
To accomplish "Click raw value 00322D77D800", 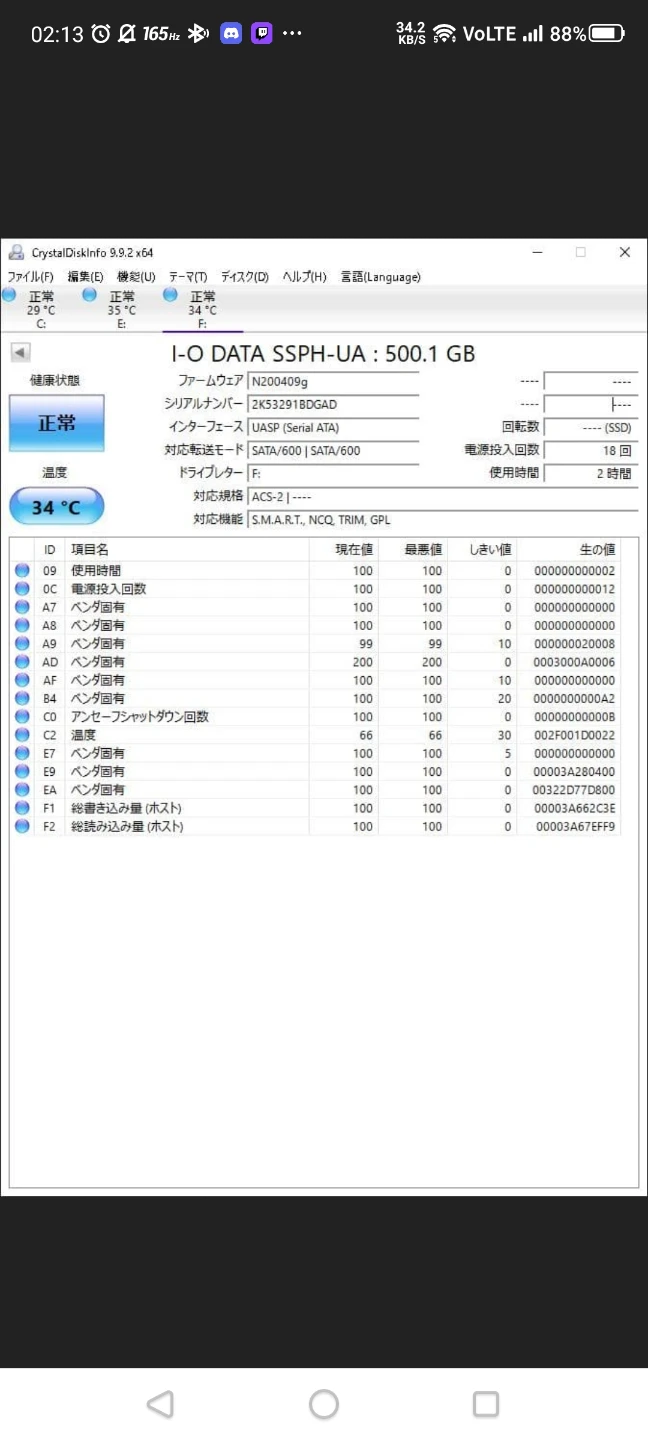I will coord(574,790).
